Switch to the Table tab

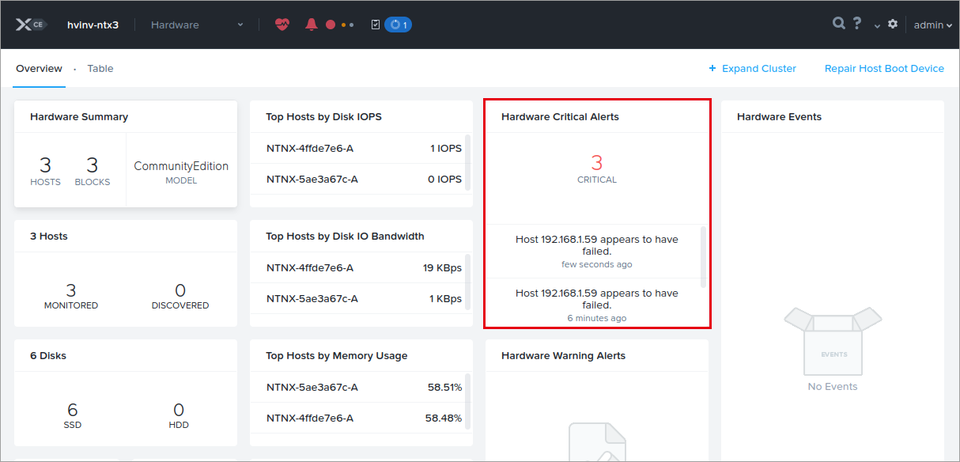100,69
